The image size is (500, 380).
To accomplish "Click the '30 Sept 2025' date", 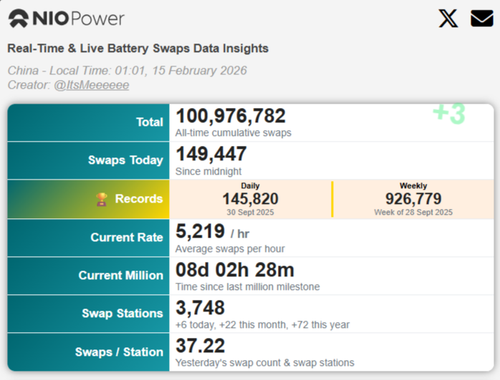I will (x=250, y=212).
